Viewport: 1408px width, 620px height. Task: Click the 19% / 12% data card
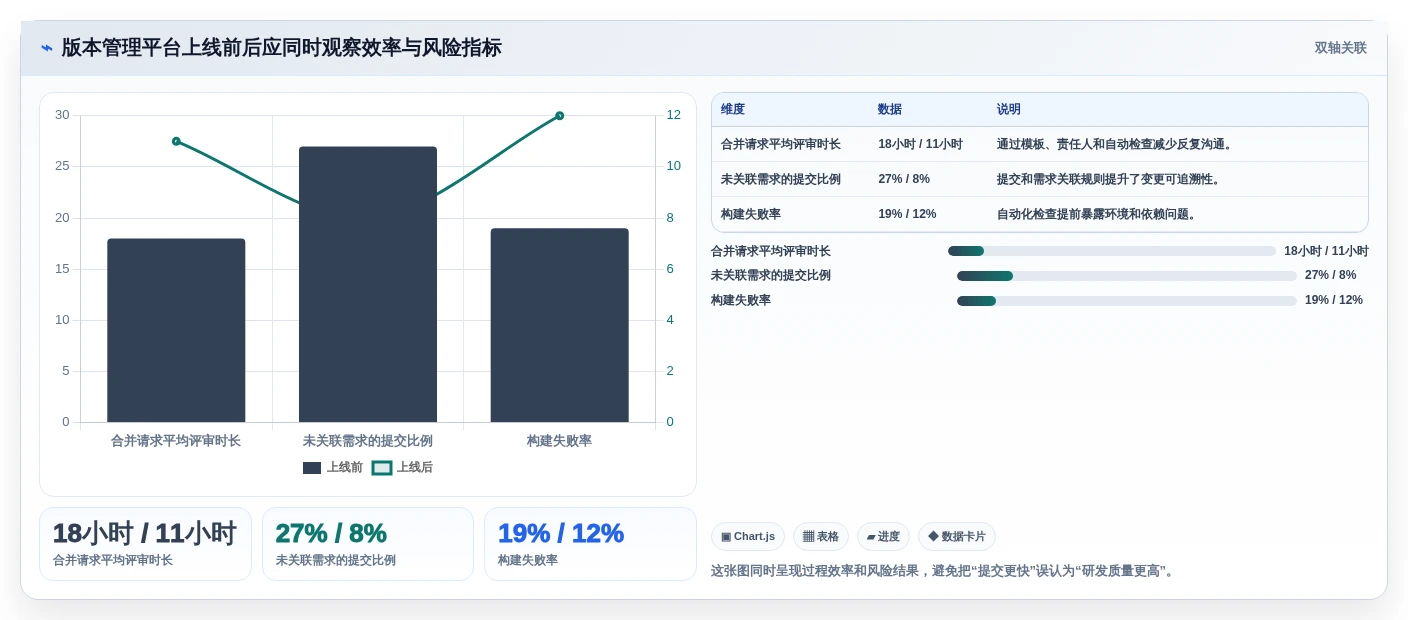590,544
